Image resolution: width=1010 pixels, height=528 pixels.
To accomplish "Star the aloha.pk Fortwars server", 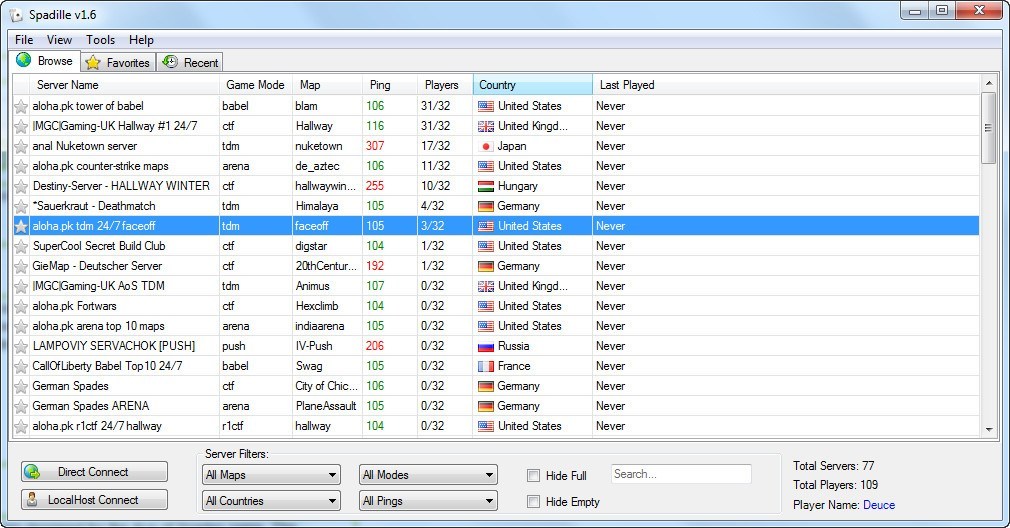I will point(21,306).
